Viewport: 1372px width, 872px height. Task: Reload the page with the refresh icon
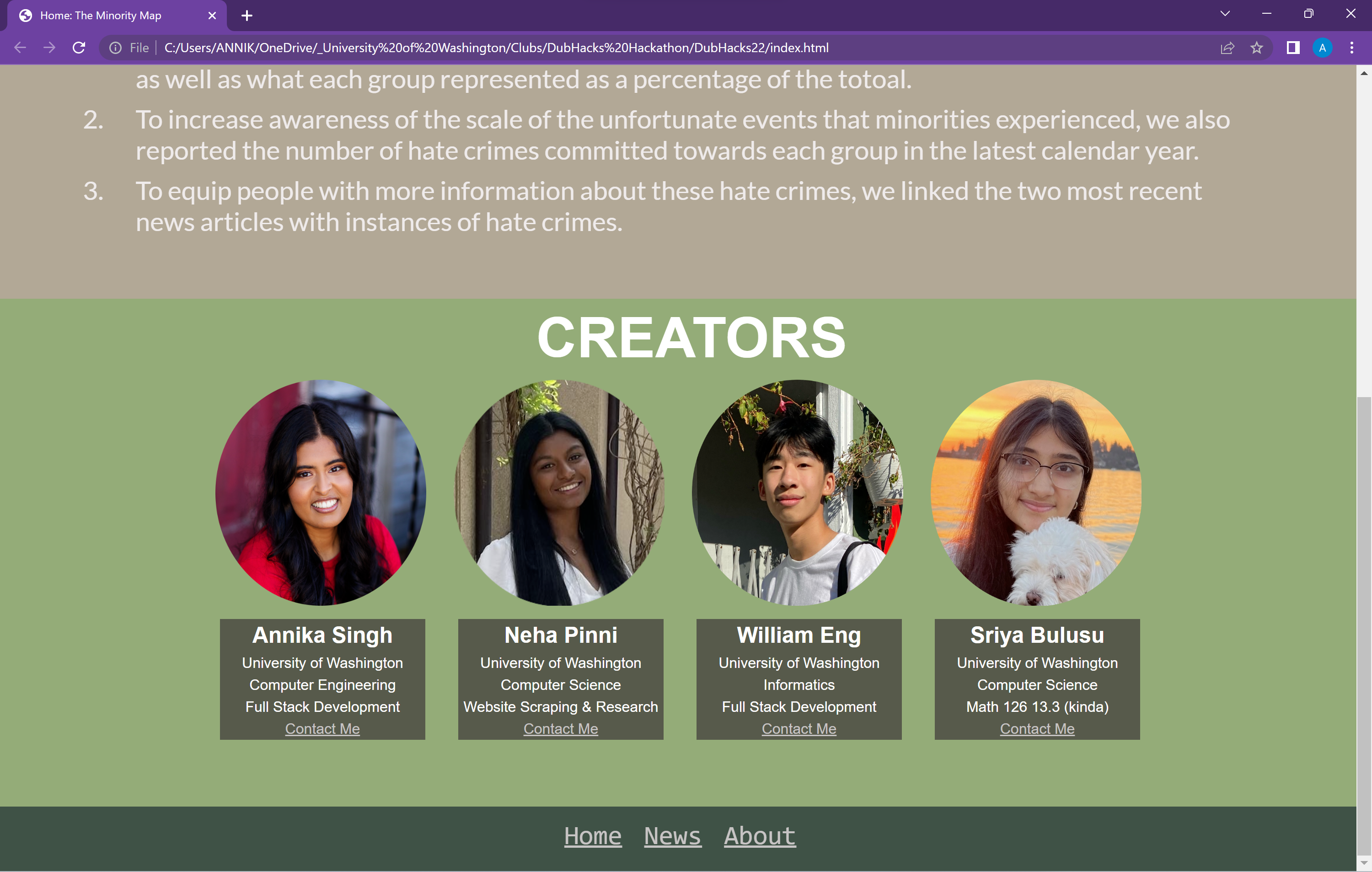pyautogui.click(x=79, y=48)
